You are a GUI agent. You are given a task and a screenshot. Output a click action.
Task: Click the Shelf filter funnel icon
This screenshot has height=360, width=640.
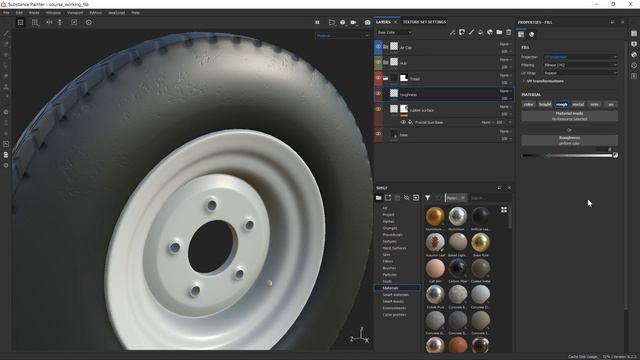[x=427, y=198]
